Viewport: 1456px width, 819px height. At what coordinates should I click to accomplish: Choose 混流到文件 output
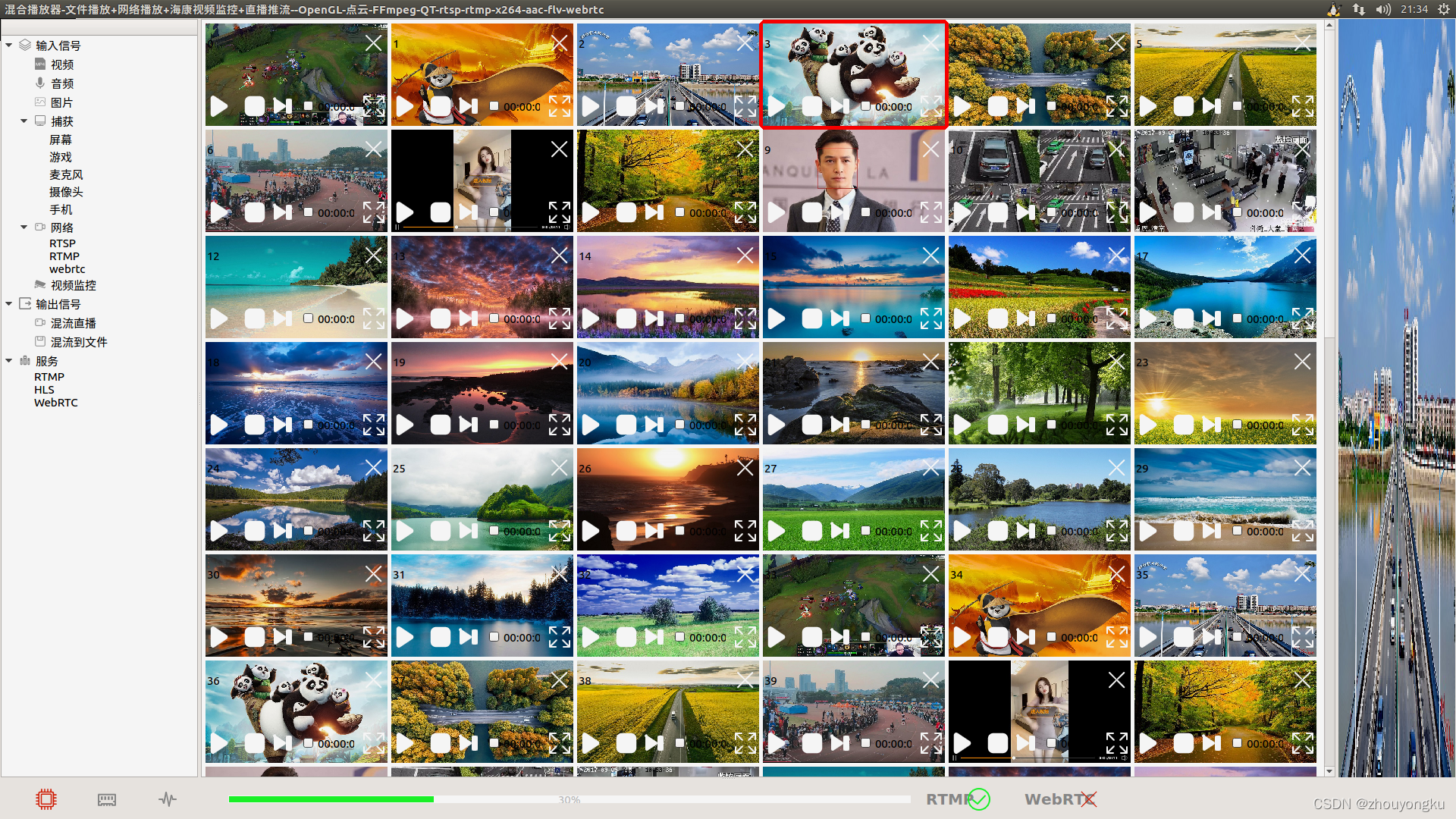79,342
